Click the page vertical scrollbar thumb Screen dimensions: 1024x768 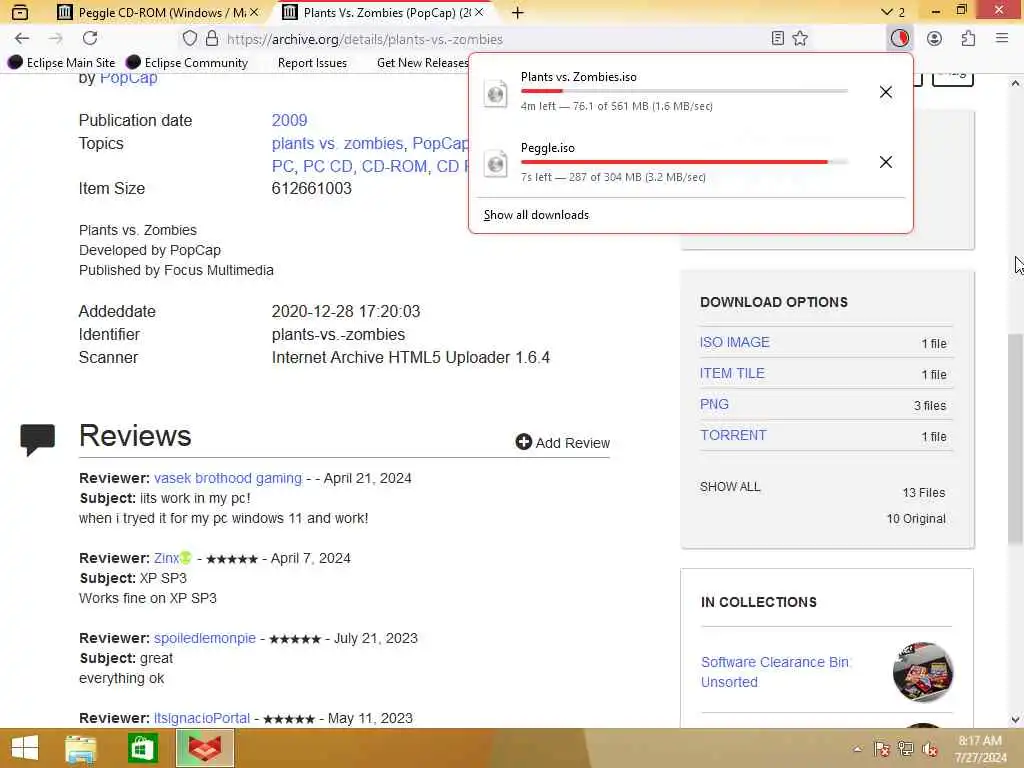1015,439
